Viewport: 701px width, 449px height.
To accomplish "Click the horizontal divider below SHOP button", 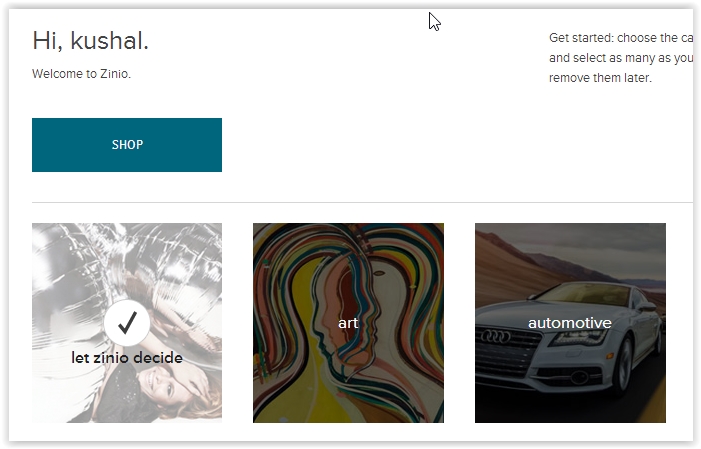I will (362, 203).
